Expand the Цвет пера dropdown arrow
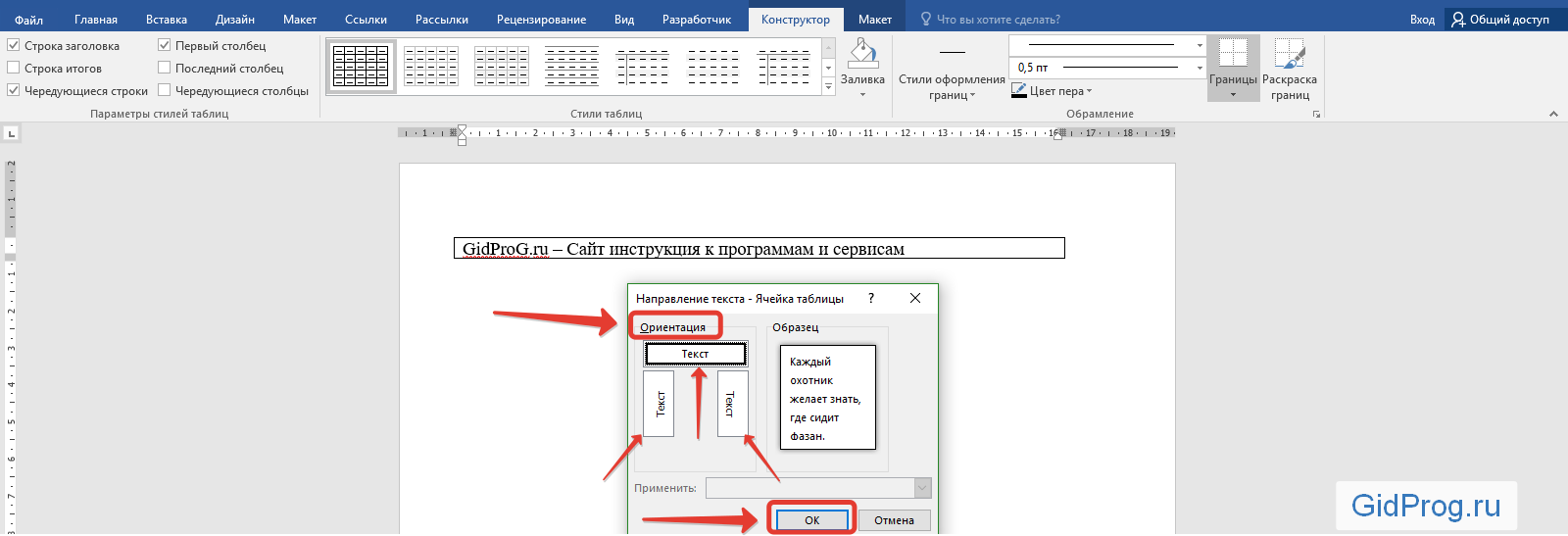This screenshot has height=536, width=1568. (1089, 91)
